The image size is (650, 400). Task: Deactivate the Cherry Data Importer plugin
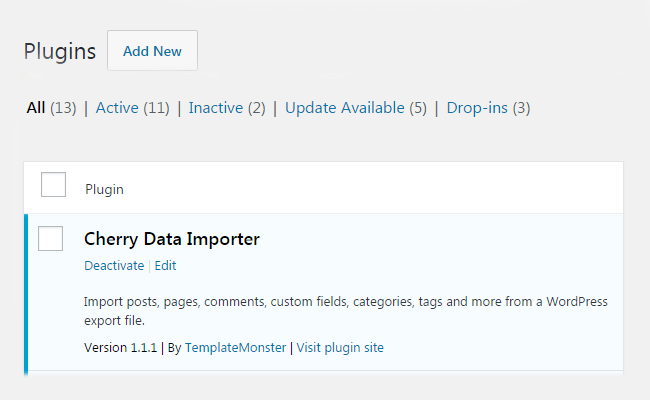pos(114,265)
